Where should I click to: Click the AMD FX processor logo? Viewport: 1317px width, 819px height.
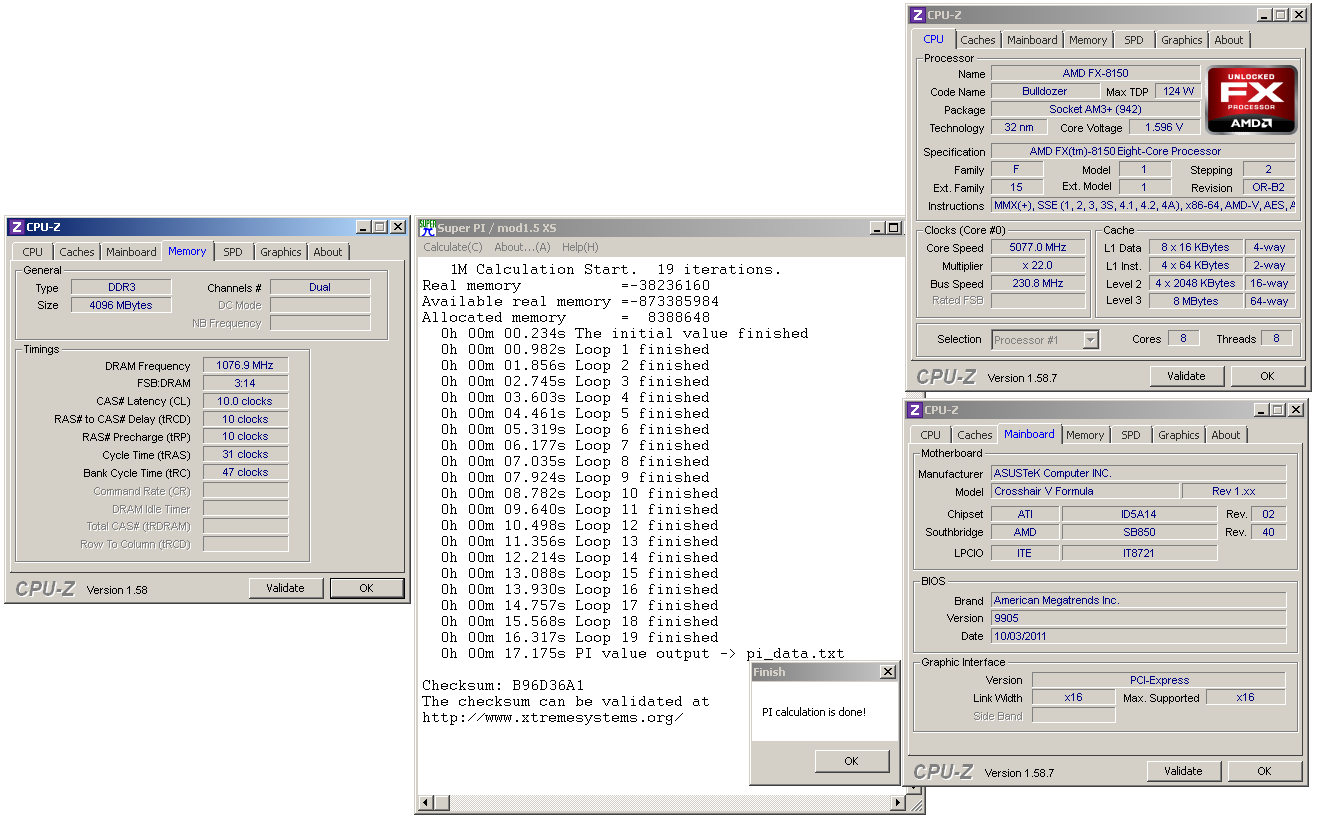coord(1252,100)
